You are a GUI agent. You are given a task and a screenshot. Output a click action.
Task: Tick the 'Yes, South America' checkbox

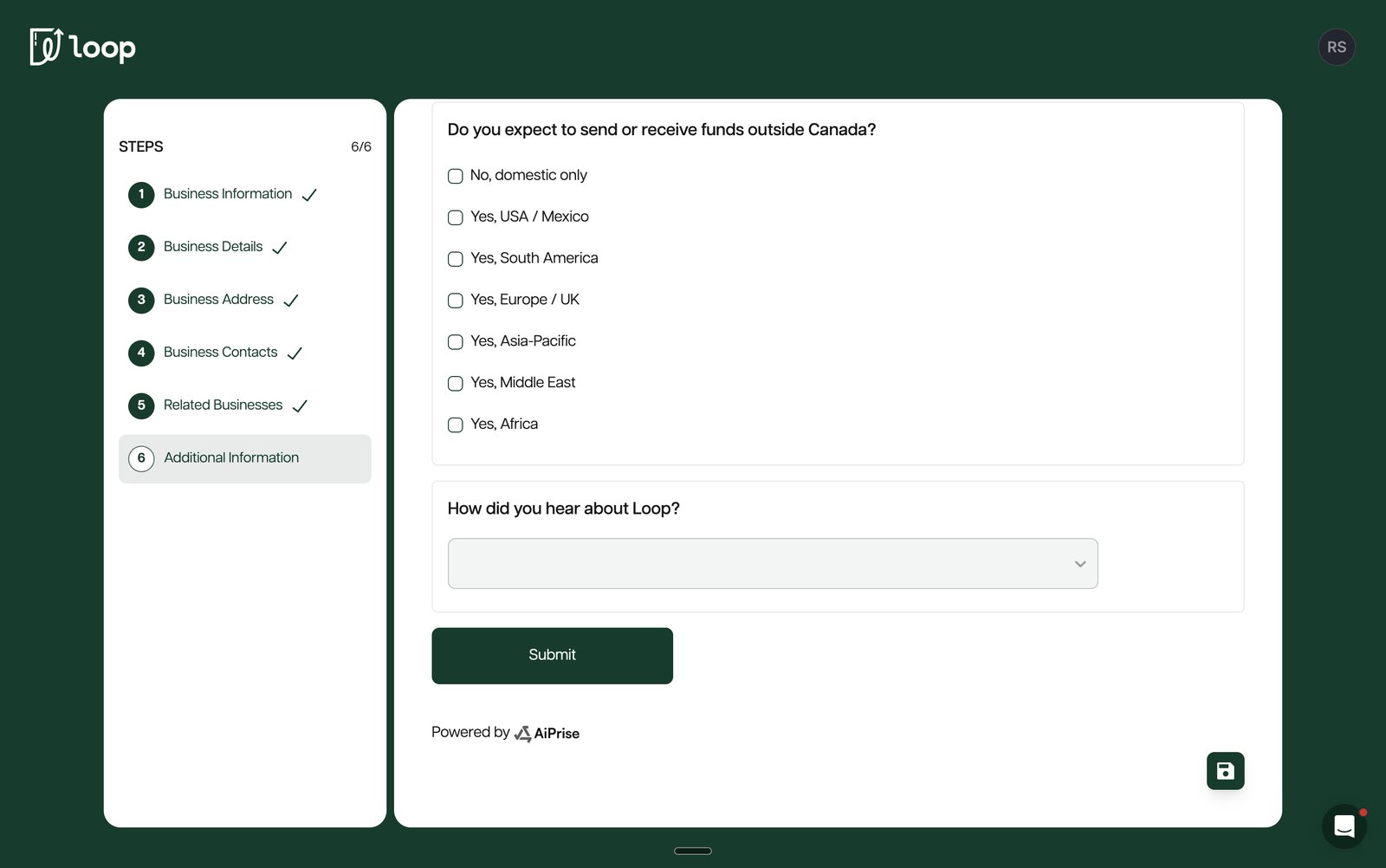[455, 259]
